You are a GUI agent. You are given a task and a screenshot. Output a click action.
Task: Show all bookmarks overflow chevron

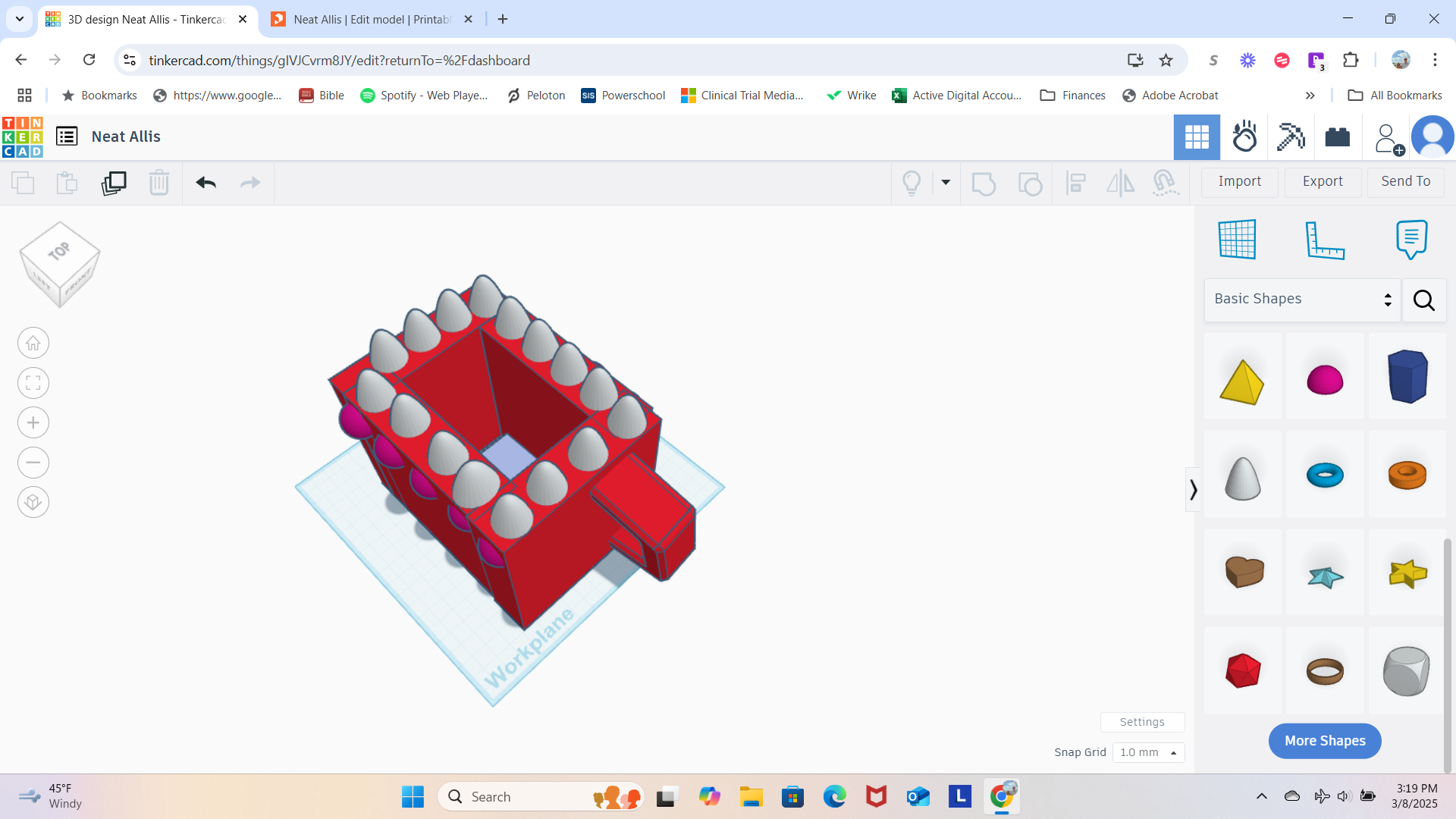coord(1310,96)
